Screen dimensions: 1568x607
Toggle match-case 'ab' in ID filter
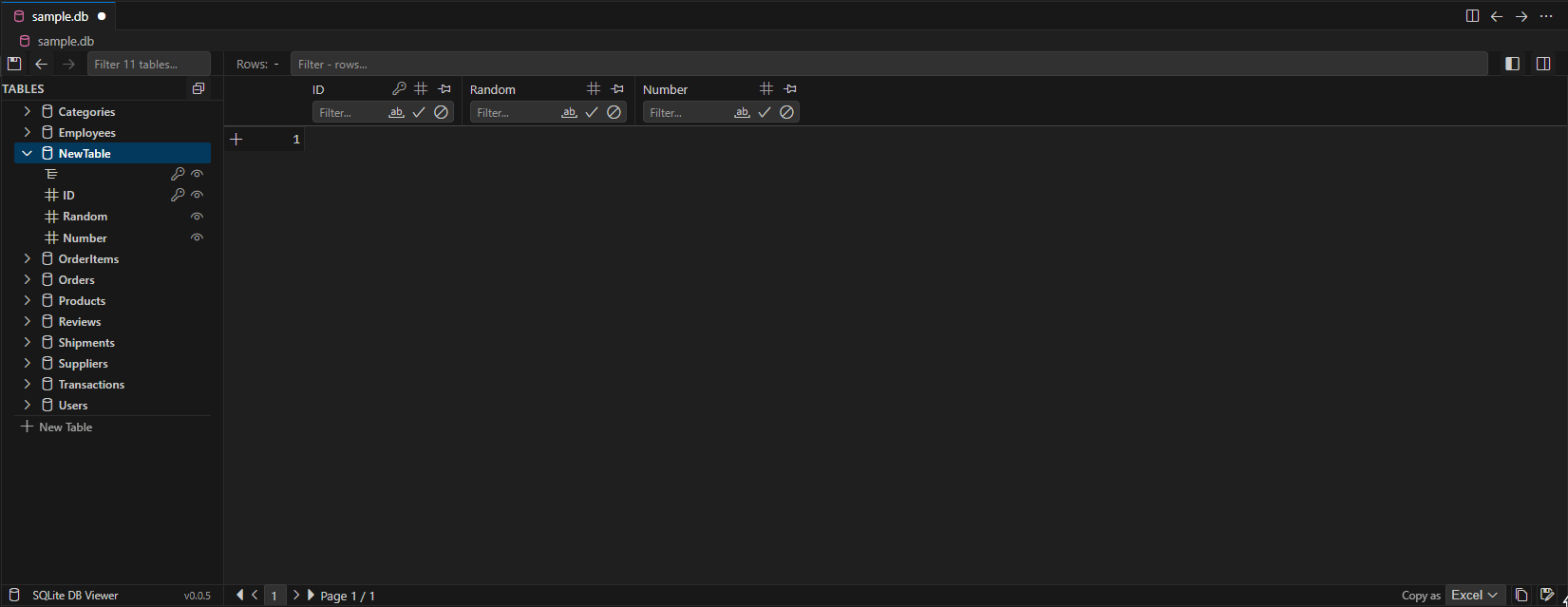click(x=396, y=112)
